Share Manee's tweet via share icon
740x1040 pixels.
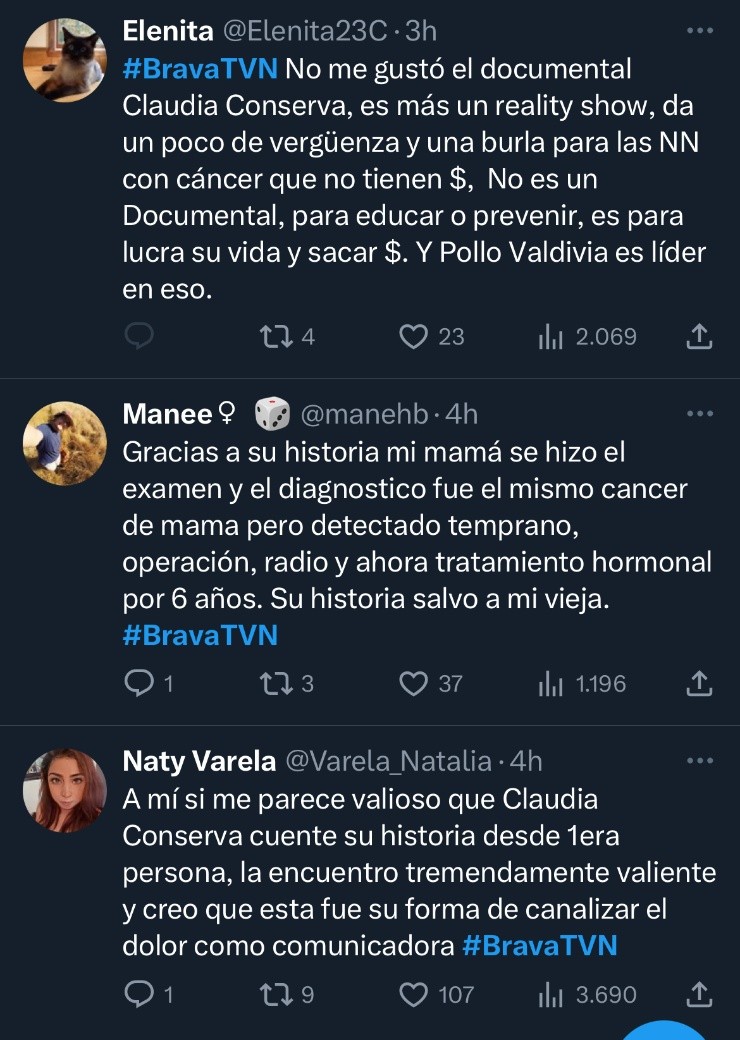point(700,684)
